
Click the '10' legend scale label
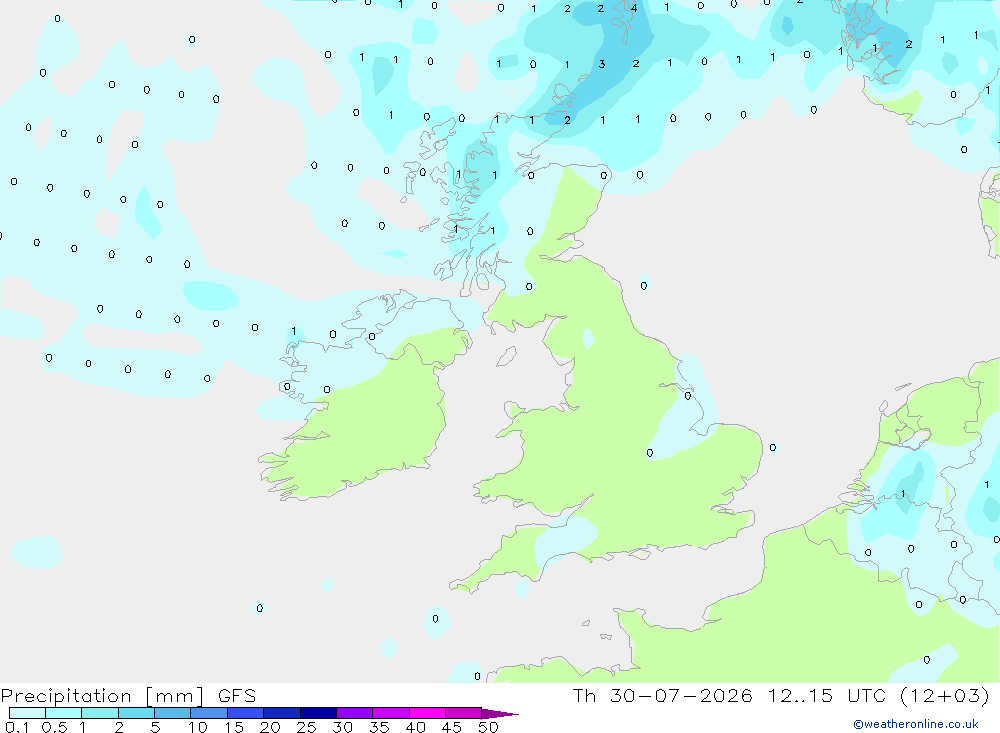(198, 727)
